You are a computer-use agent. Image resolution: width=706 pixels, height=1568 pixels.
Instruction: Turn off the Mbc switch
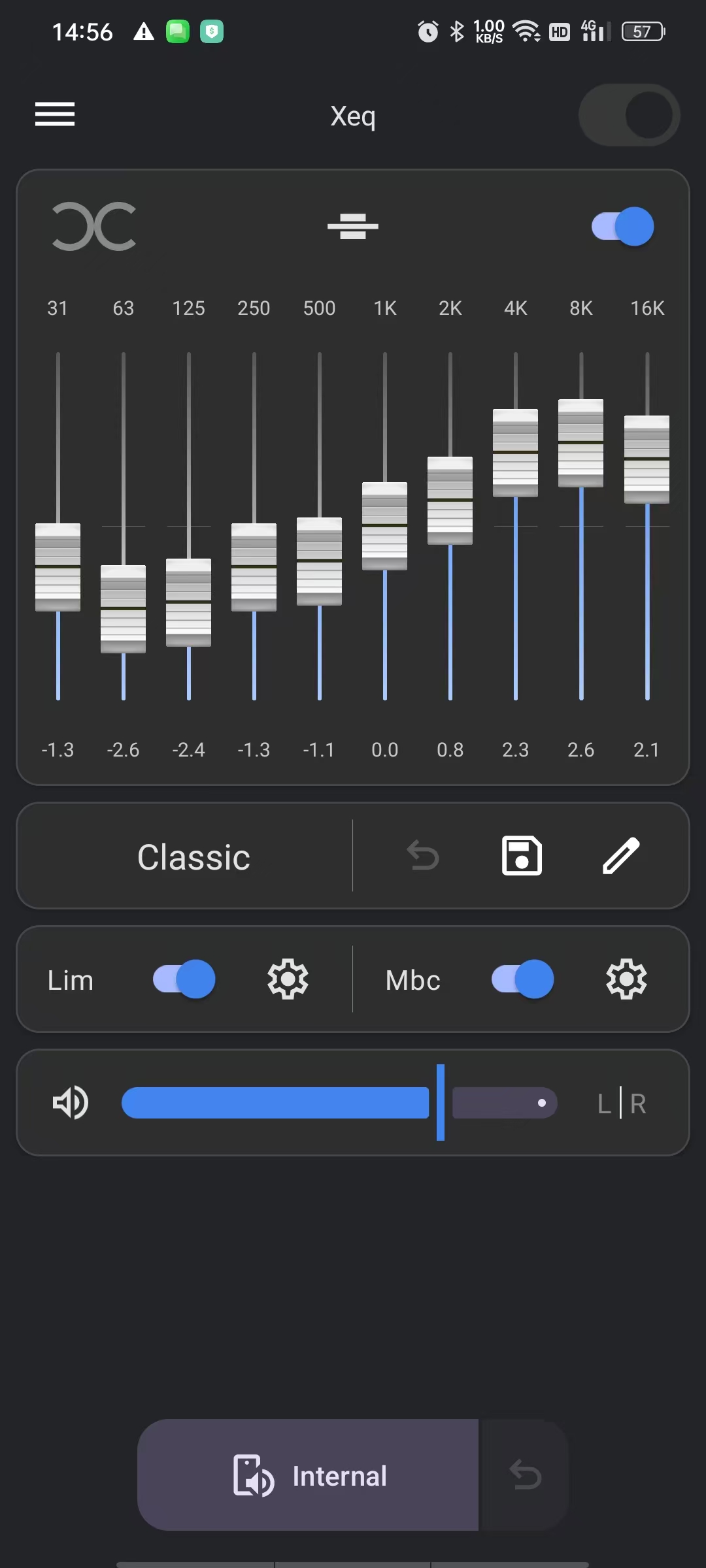tap(522, 979)
